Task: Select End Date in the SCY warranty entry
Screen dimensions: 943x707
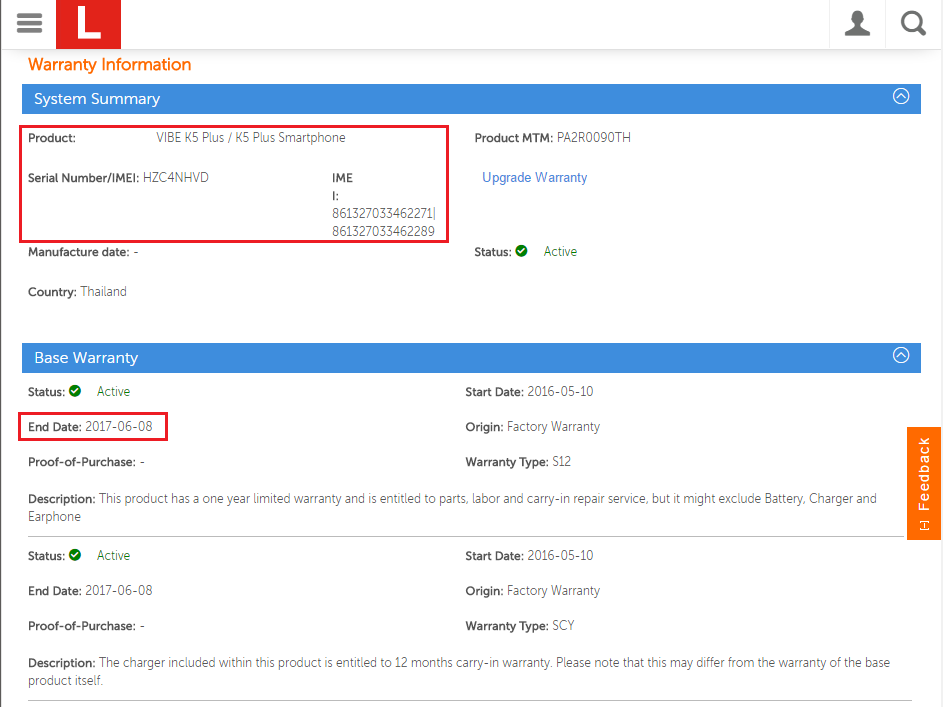Action: [118, 591]
